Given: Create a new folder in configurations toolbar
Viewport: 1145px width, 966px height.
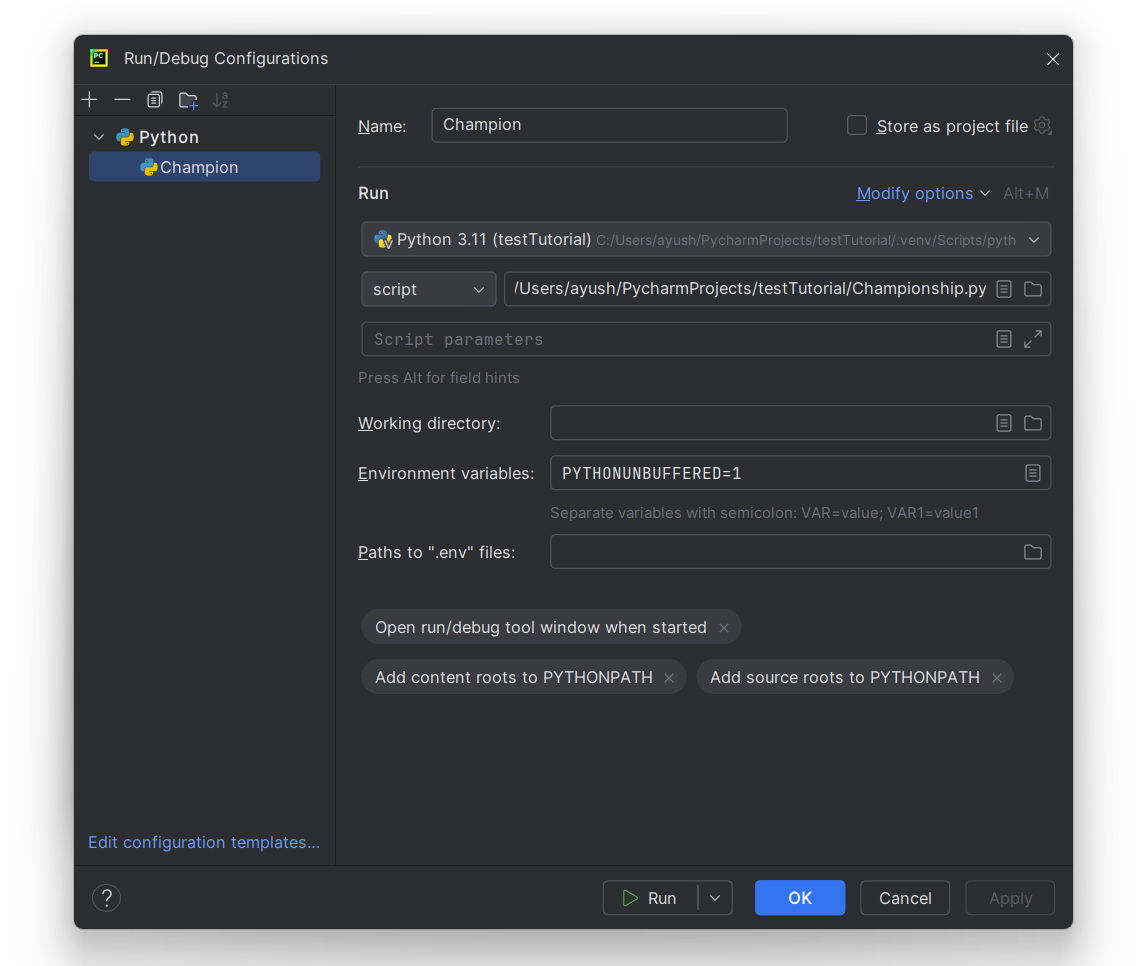Looking at the screenshot, I should [x=188, y=100].
